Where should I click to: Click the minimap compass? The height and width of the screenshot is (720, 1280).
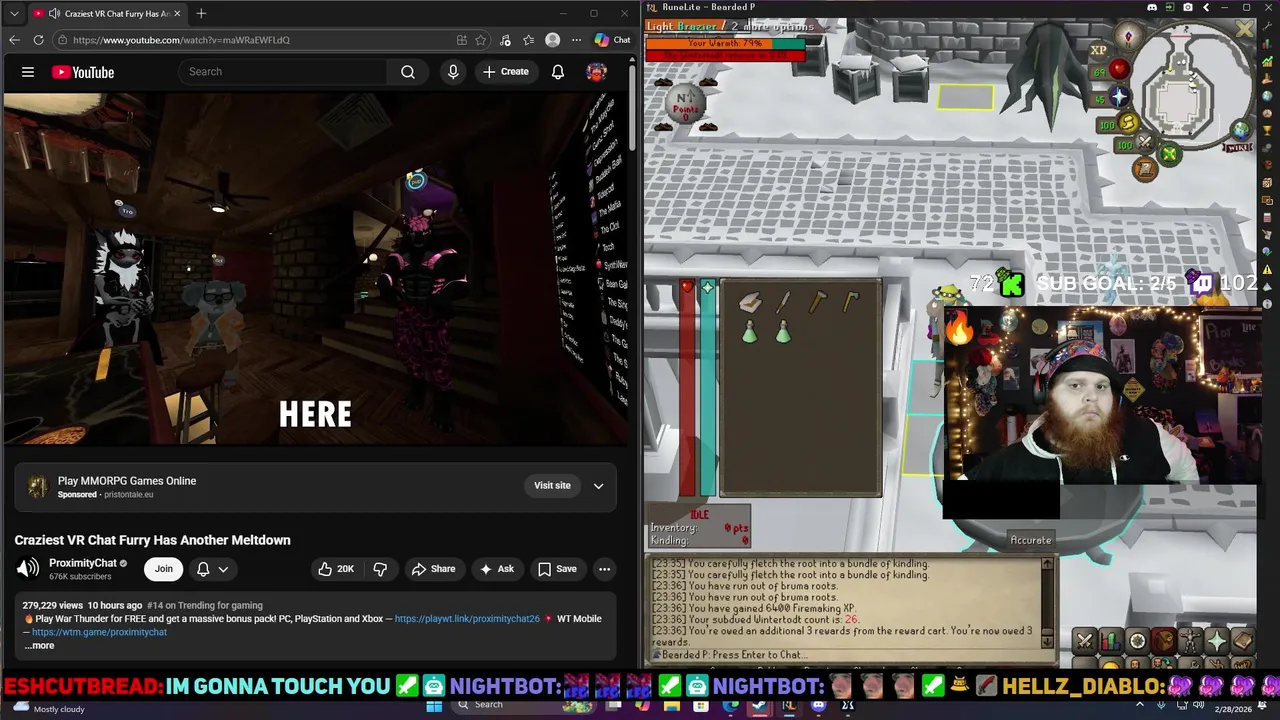tap(1129, 37)
